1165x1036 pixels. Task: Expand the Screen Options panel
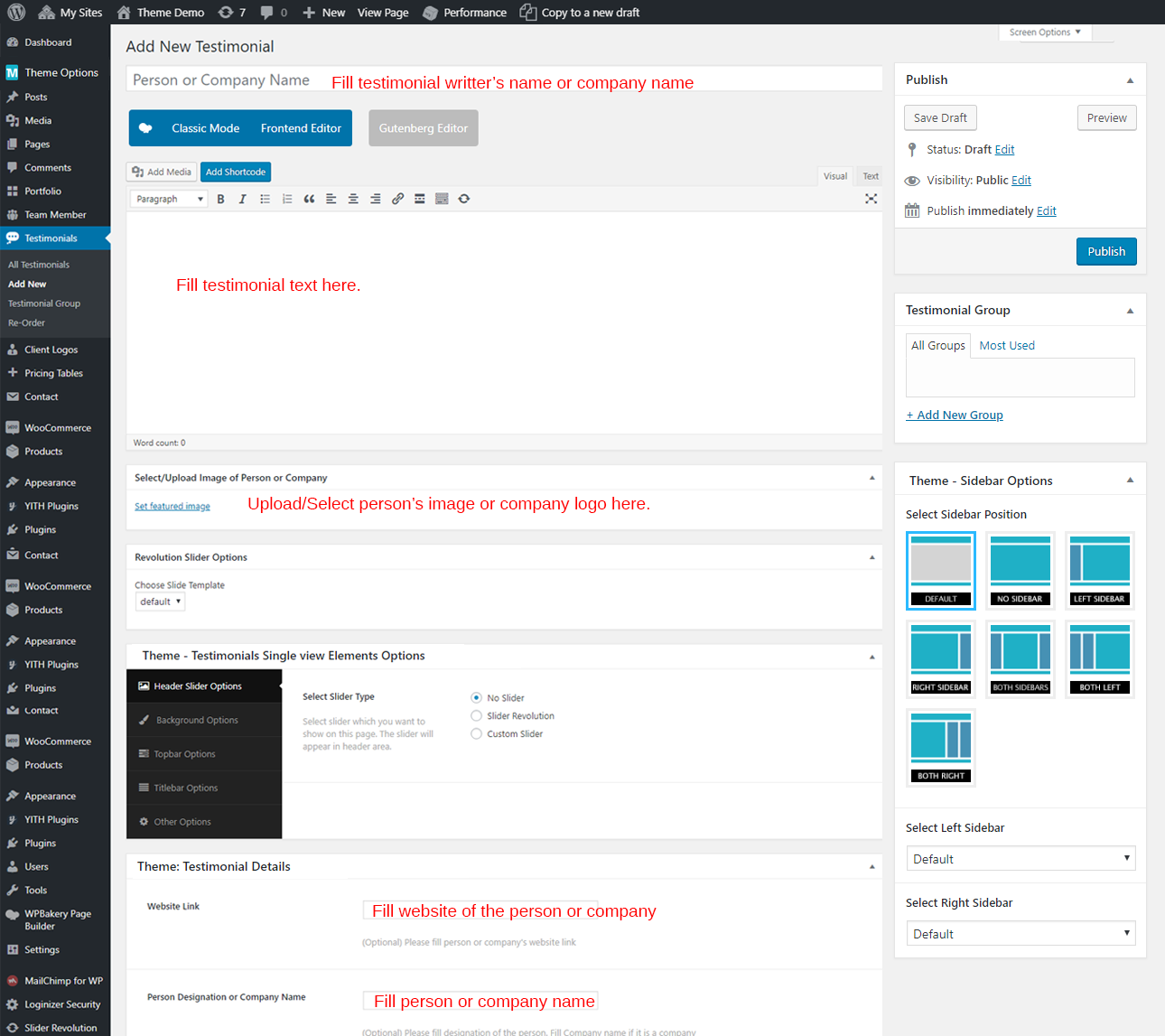(1045, 33)
